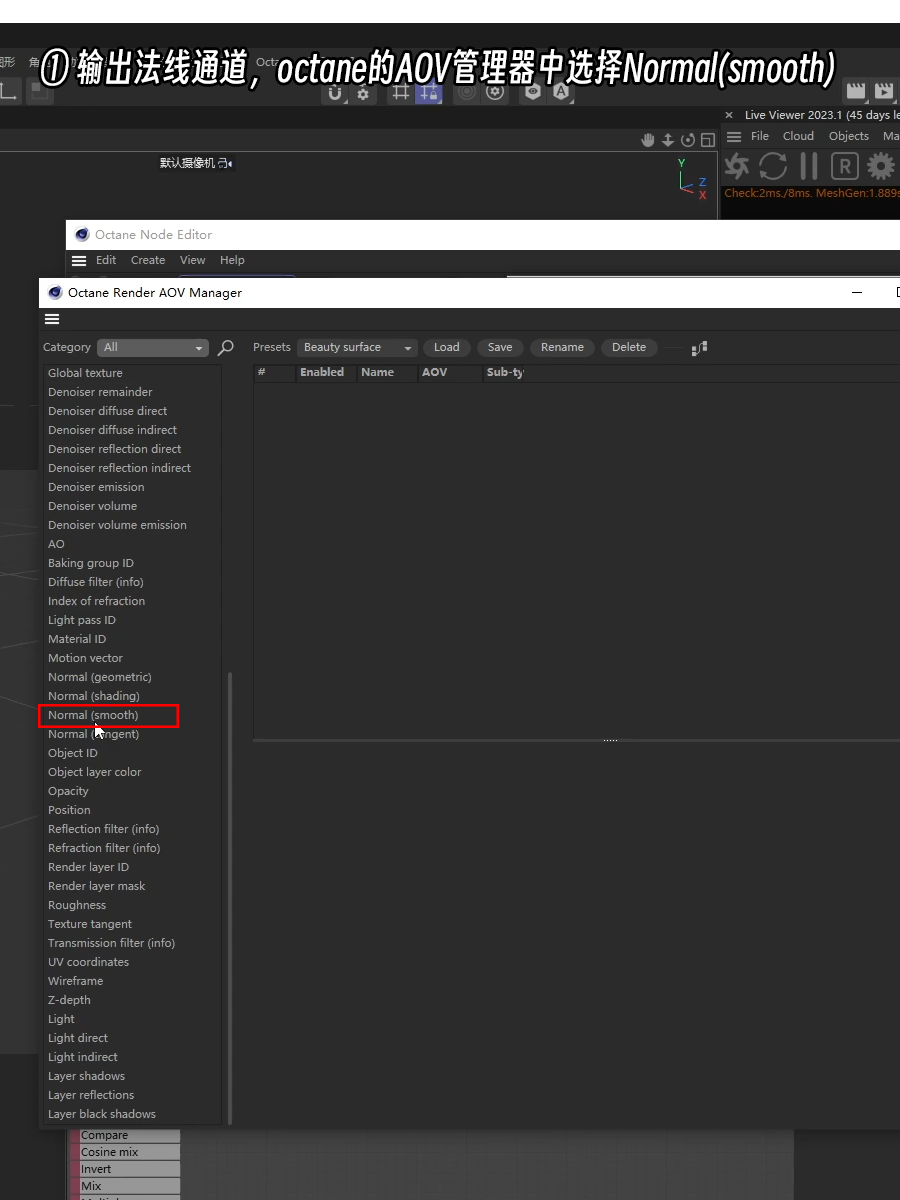Open Edit menu in Octane Node Editor

(x=106, y=260)
